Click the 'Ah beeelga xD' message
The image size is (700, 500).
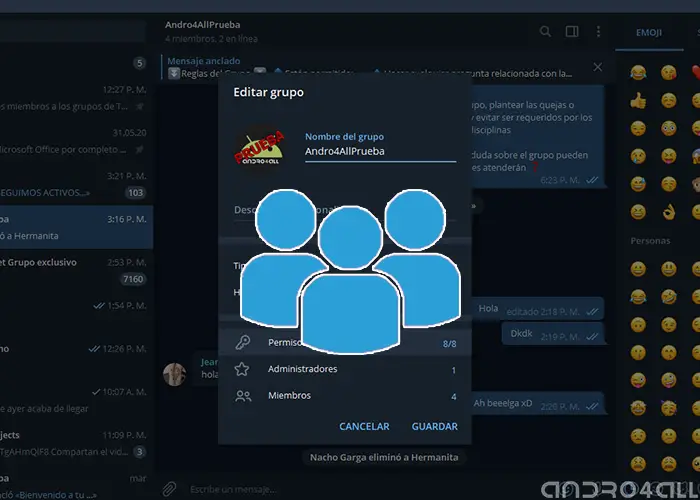[x=537, y=403]
